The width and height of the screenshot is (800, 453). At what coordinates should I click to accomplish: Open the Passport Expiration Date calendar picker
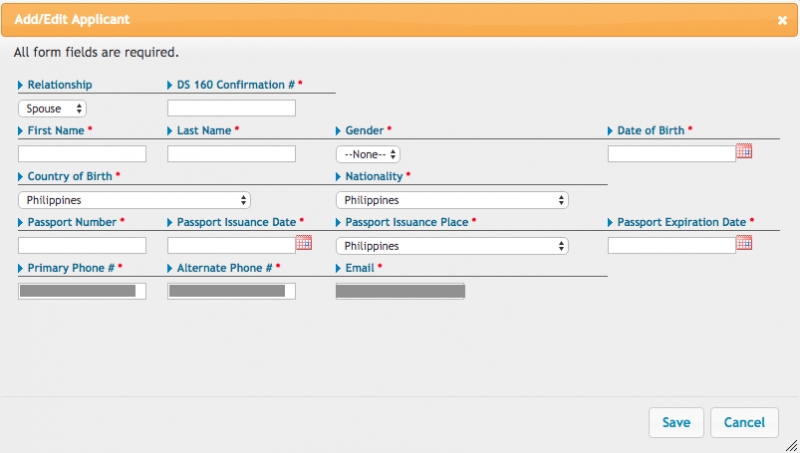coord(744,243)
